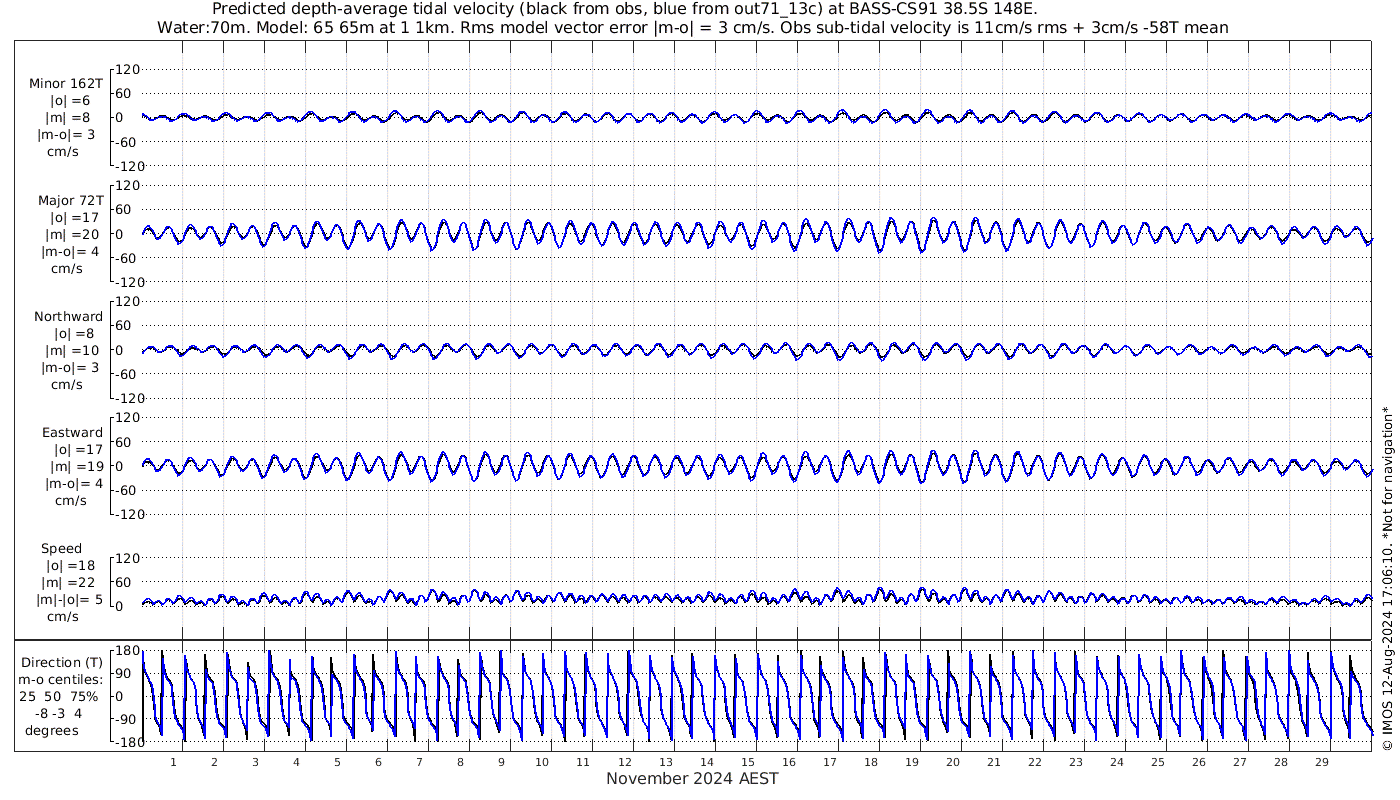Viewport: 1400px width, 800px height.
Task: Click the day '5' label on the date axis
Action: pyautogui.click(x=337, y=762)
